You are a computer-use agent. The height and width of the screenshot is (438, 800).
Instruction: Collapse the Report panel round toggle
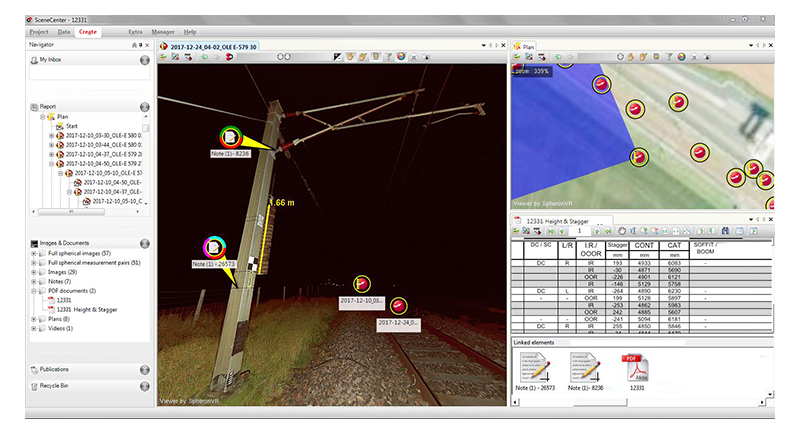[144, 105]
